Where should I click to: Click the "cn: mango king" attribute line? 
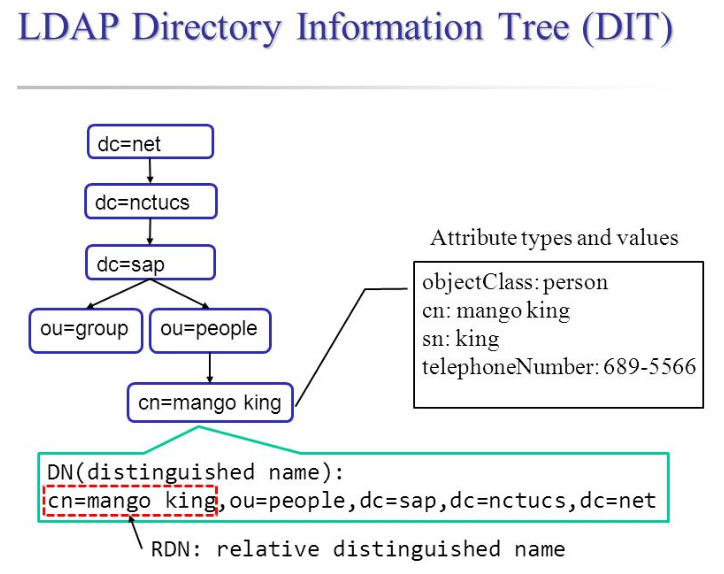pyautogui.click(x=496, y=311)
